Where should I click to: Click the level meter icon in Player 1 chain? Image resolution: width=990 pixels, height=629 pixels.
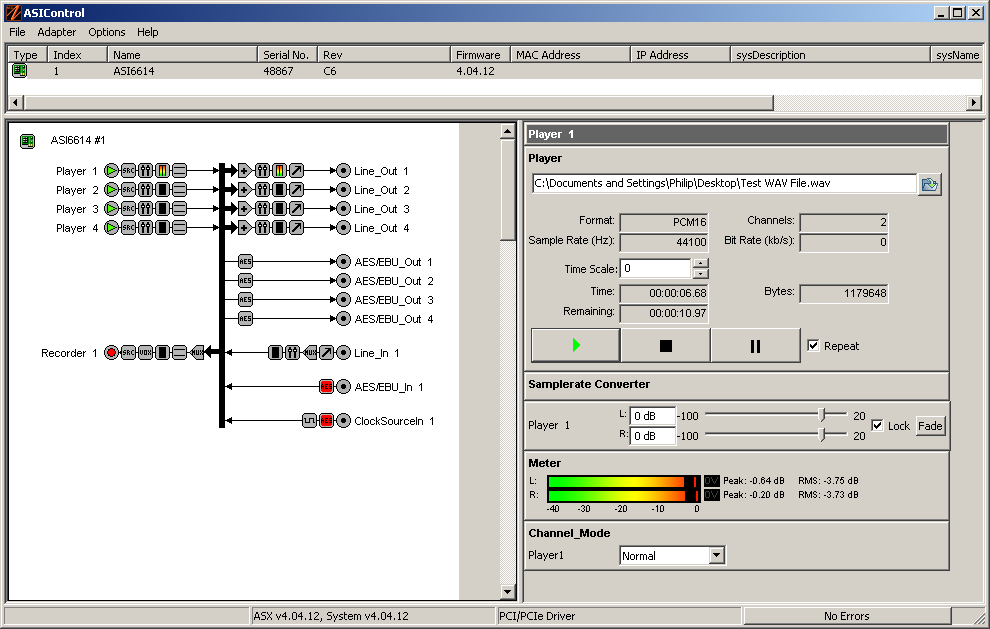click(x=162, y=170)
